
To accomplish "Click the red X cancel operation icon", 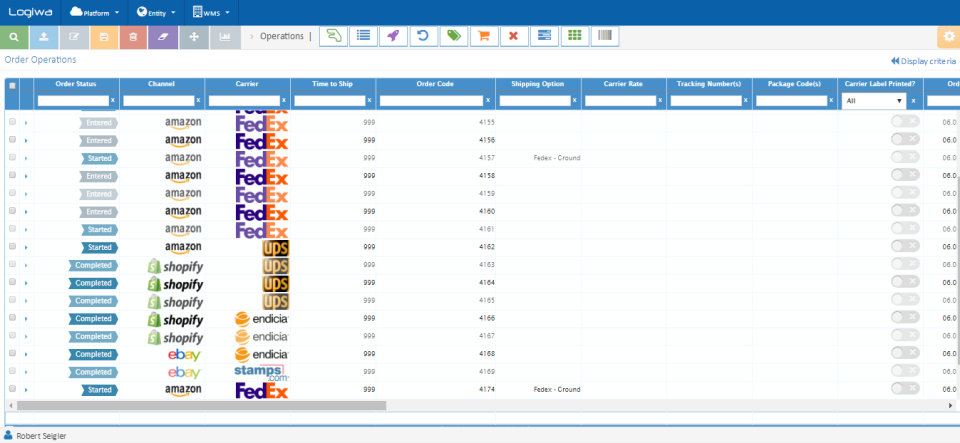I will pyautogui.click(x=514, y=36).
